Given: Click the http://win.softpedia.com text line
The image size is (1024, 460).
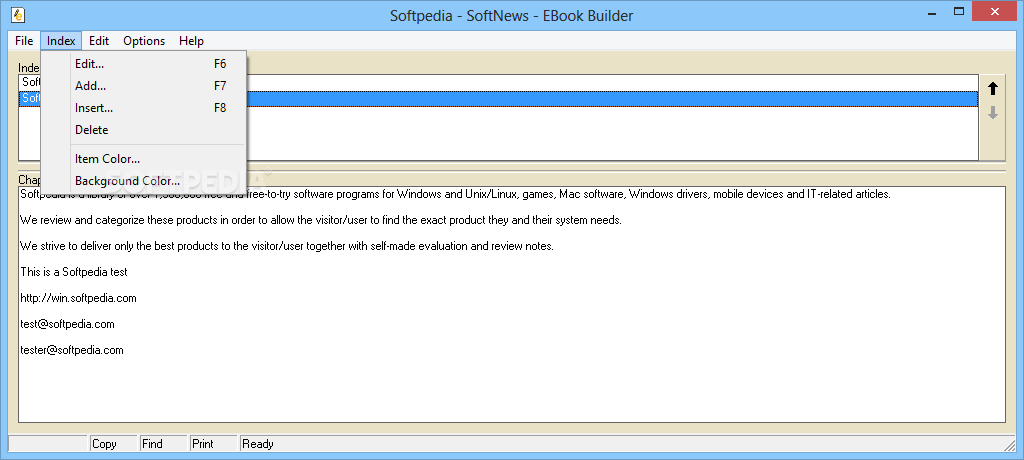Looking at the screenshot, I should [x=78, y=298].
